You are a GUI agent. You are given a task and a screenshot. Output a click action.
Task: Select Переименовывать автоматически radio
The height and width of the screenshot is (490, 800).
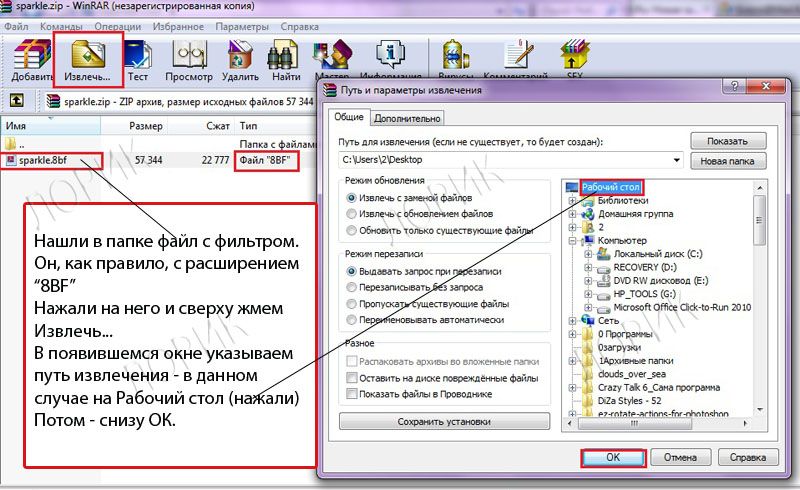351,320
